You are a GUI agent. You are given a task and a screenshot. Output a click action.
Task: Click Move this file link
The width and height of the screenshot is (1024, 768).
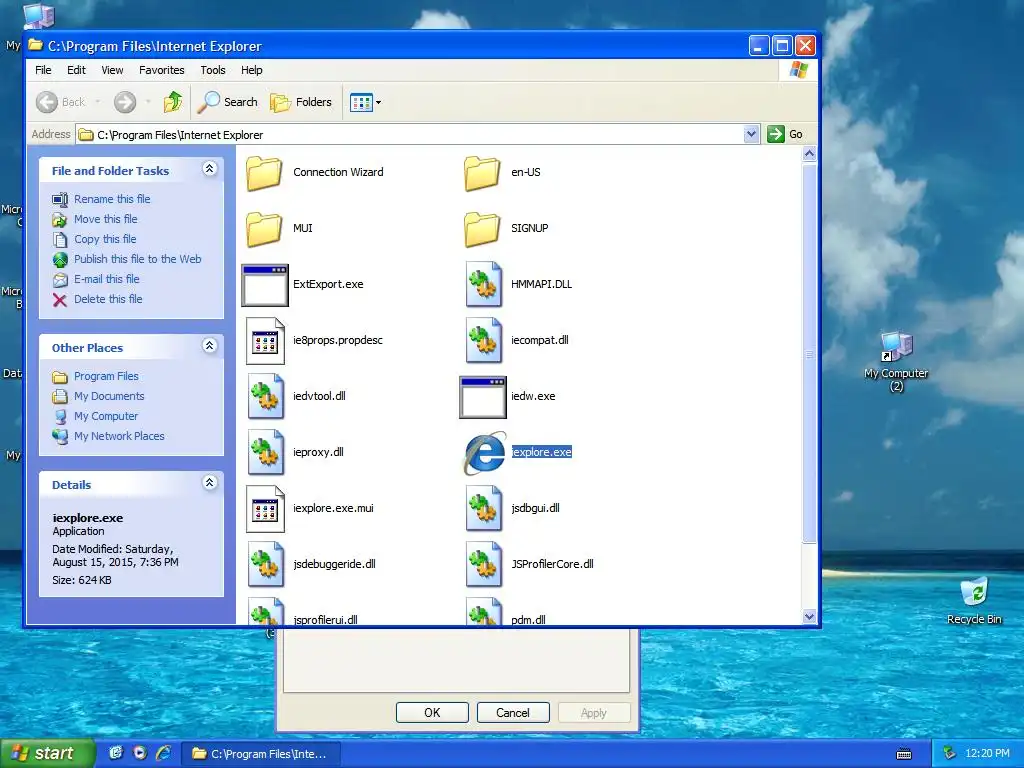coord(105,219)
